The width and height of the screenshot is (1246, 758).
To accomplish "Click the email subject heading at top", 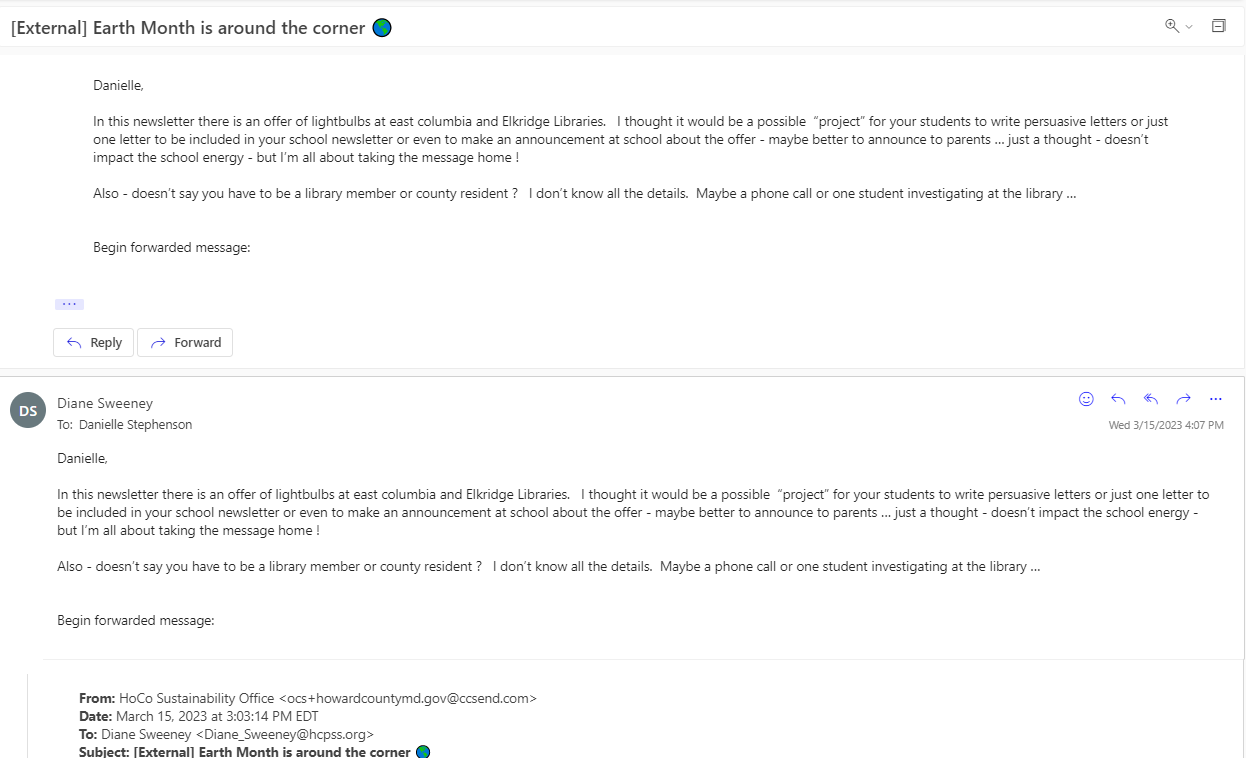I will [201, 28].
